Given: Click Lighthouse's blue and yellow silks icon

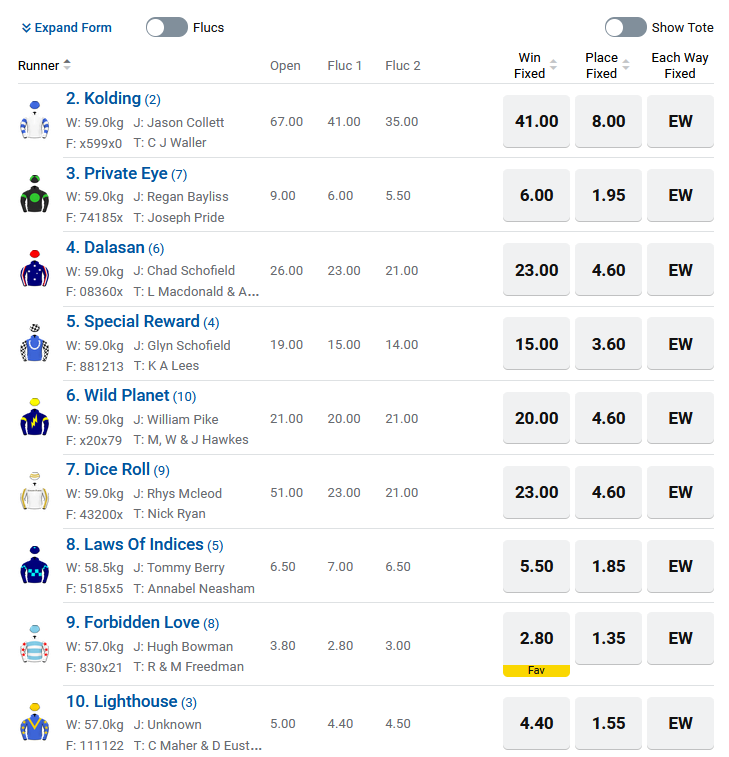Looking at the screenshot, I should point(34,723).
